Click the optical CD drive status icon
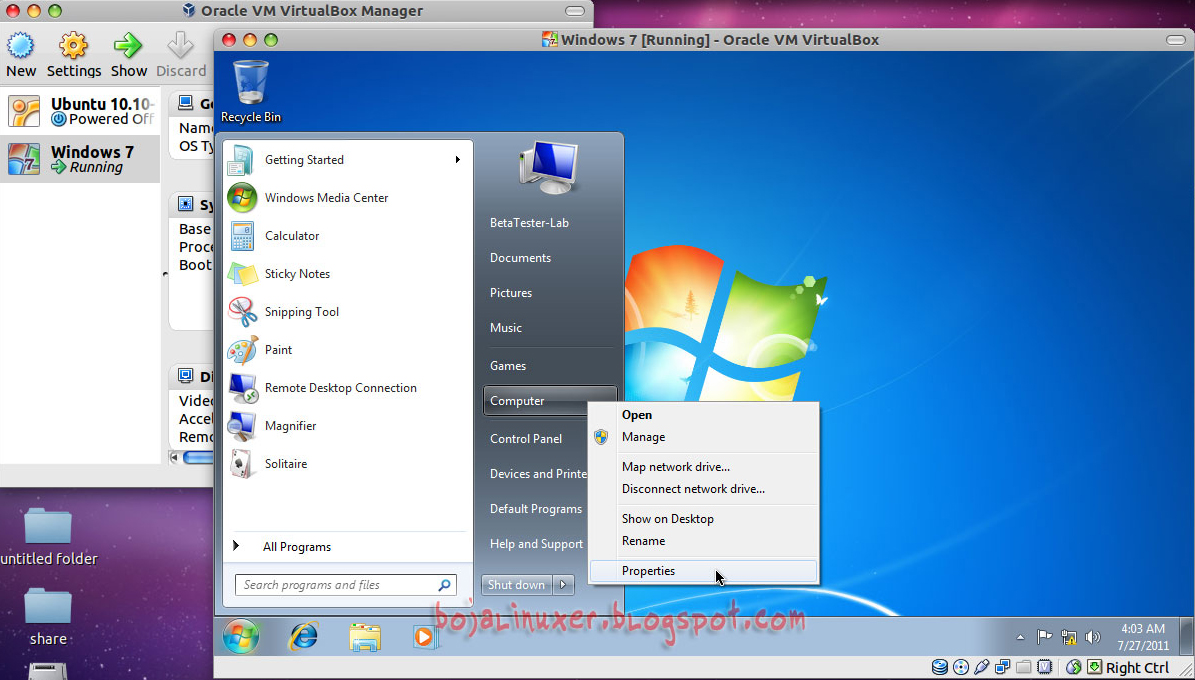This screenshot has width=1195, height=680. 961,668
